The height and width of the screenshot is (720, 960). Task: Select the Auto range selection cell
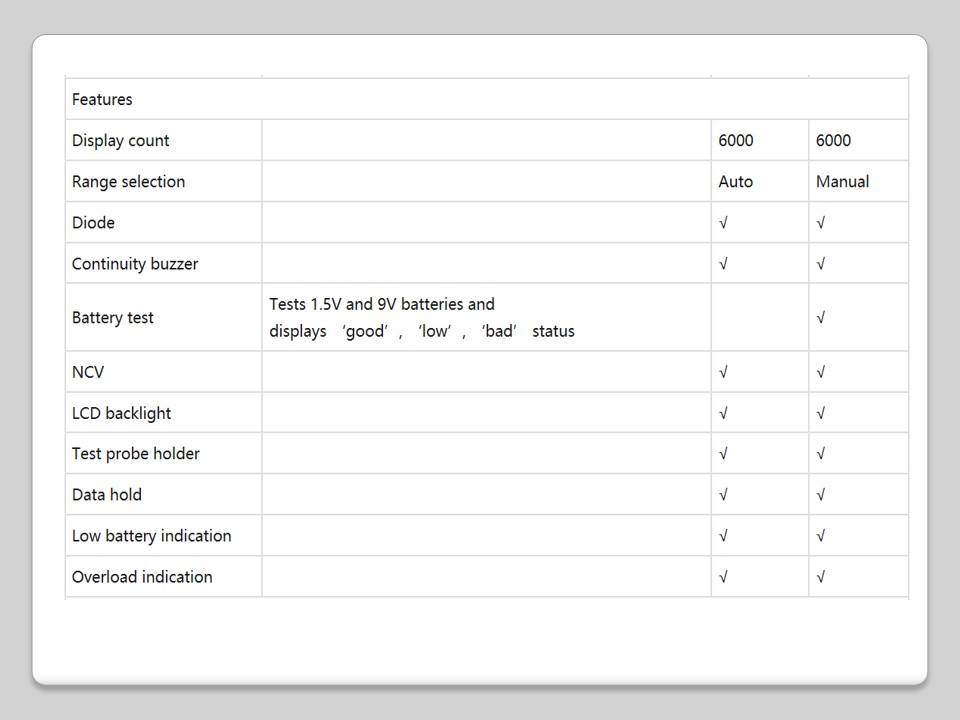click(735, 181)
